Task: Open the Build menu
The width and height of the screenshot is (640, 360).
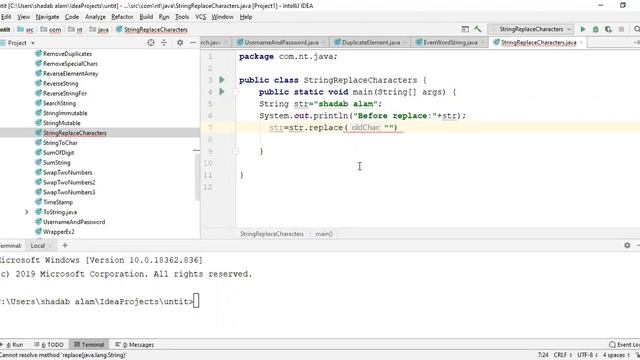Action: [146, 17]
